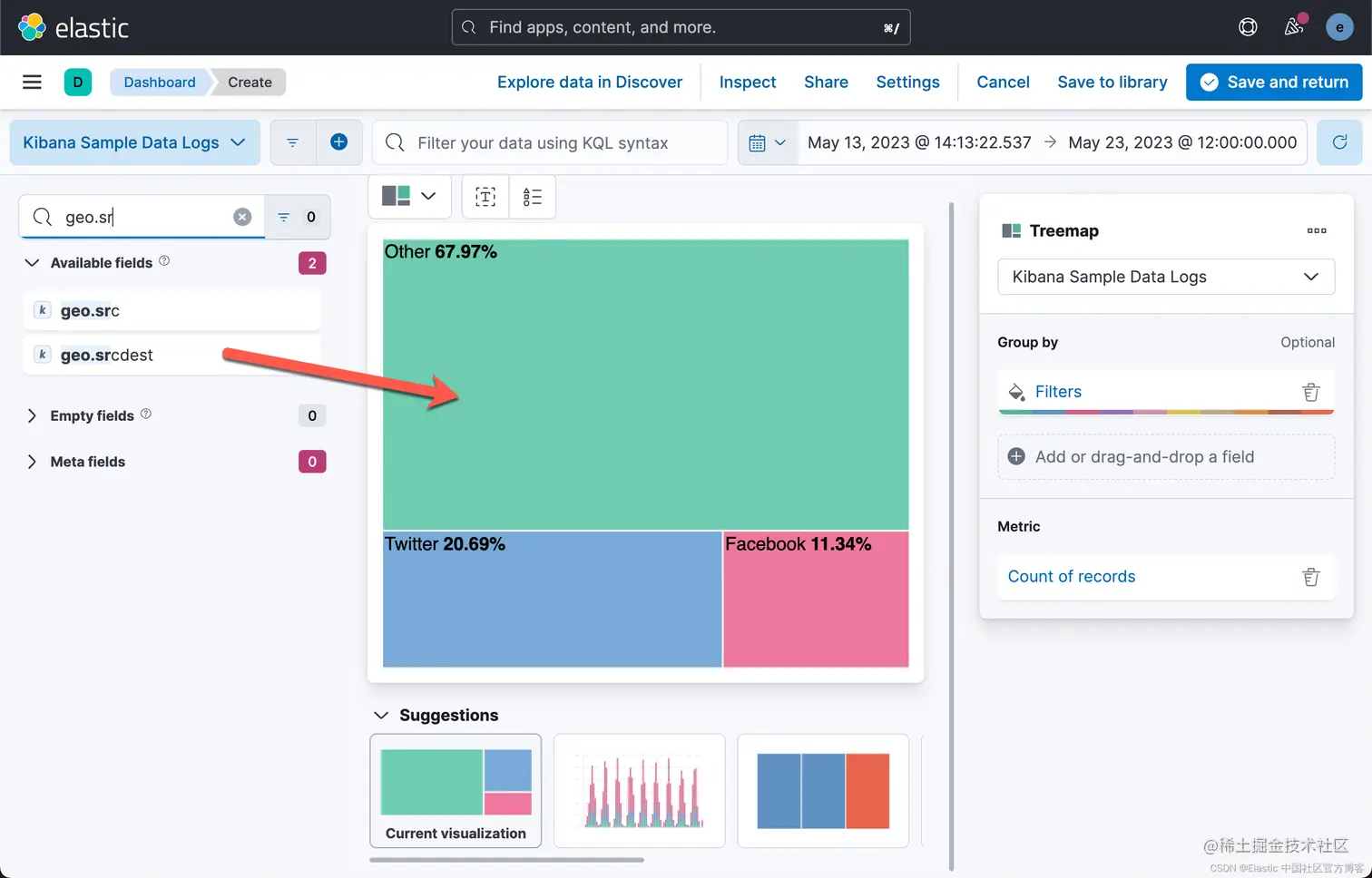Click the Create breadcrumb
Screen dimensions: 1372x878
250,83
